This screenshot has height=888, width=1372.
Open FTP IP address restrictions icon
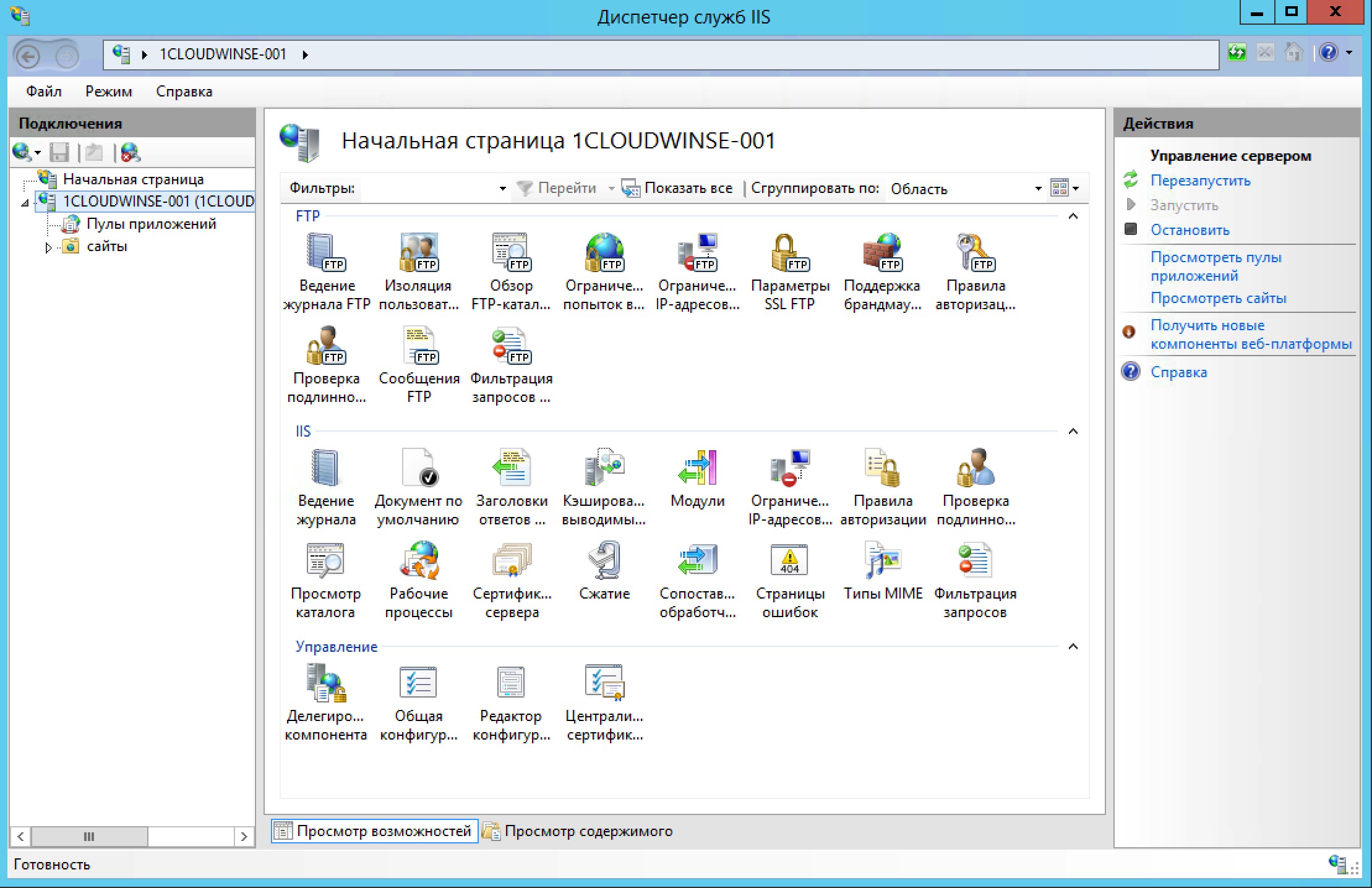[697, 272]
